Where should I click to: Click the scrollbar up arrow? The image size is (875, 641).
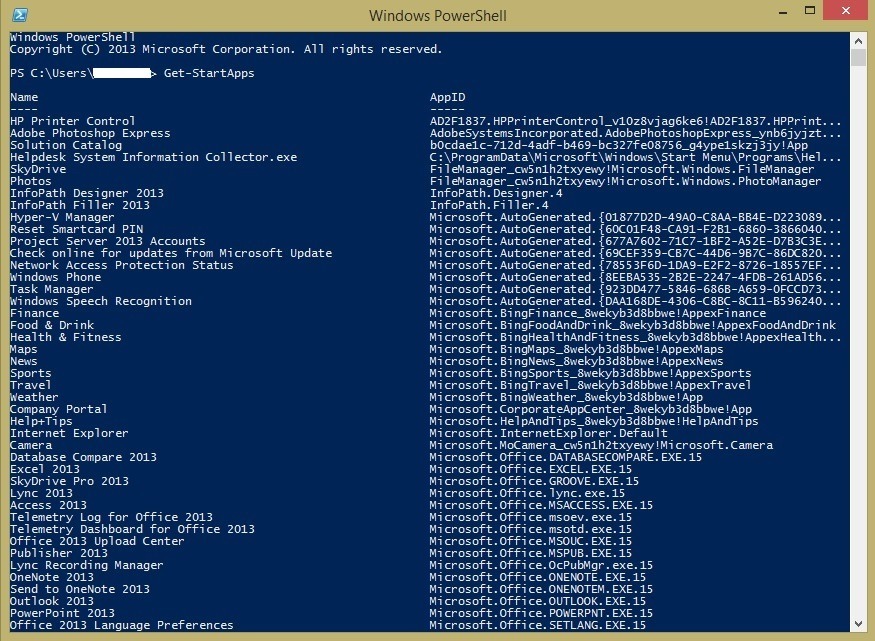(x=858, y=41)
